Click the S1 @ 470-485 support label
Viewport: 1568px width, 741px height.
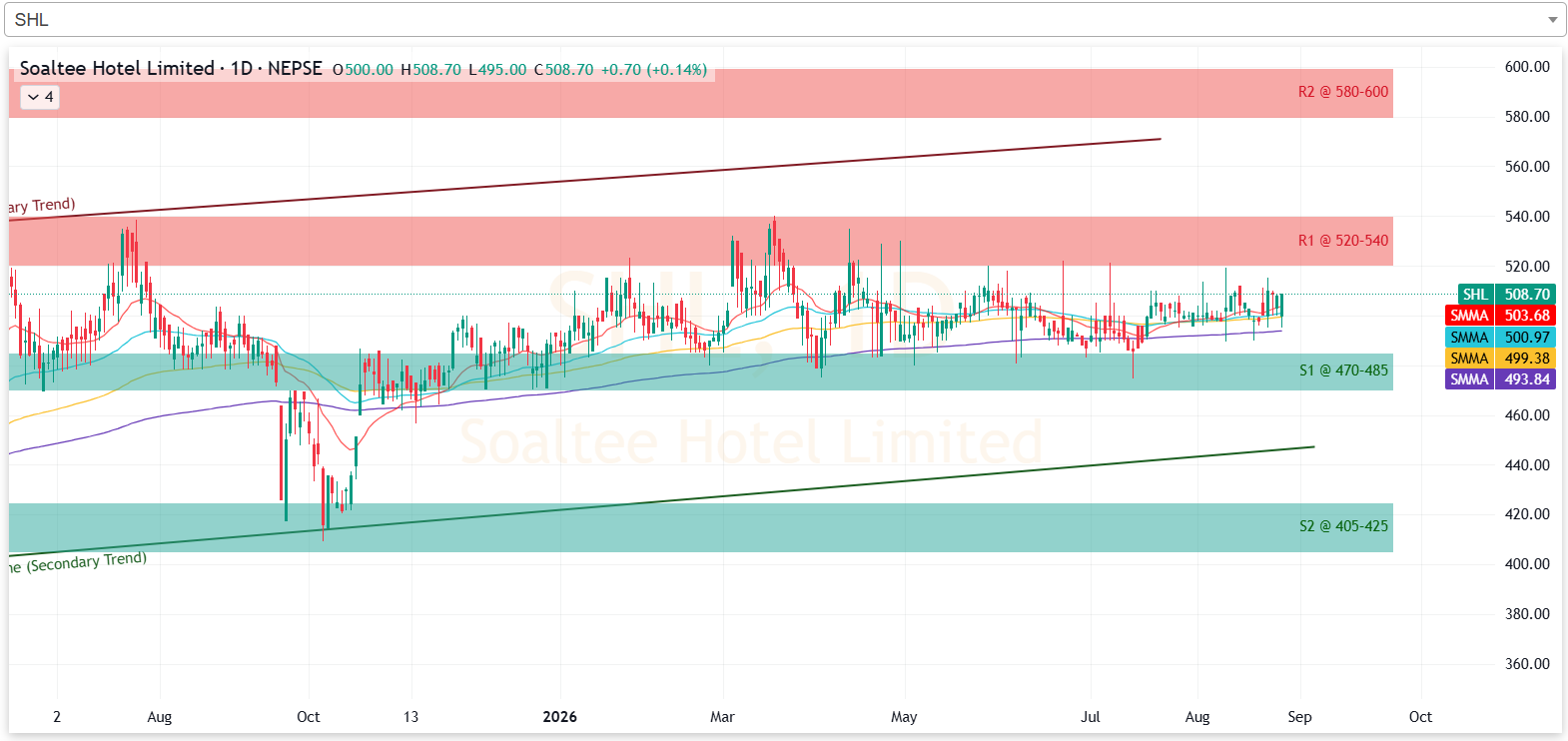coord(1343,370)
